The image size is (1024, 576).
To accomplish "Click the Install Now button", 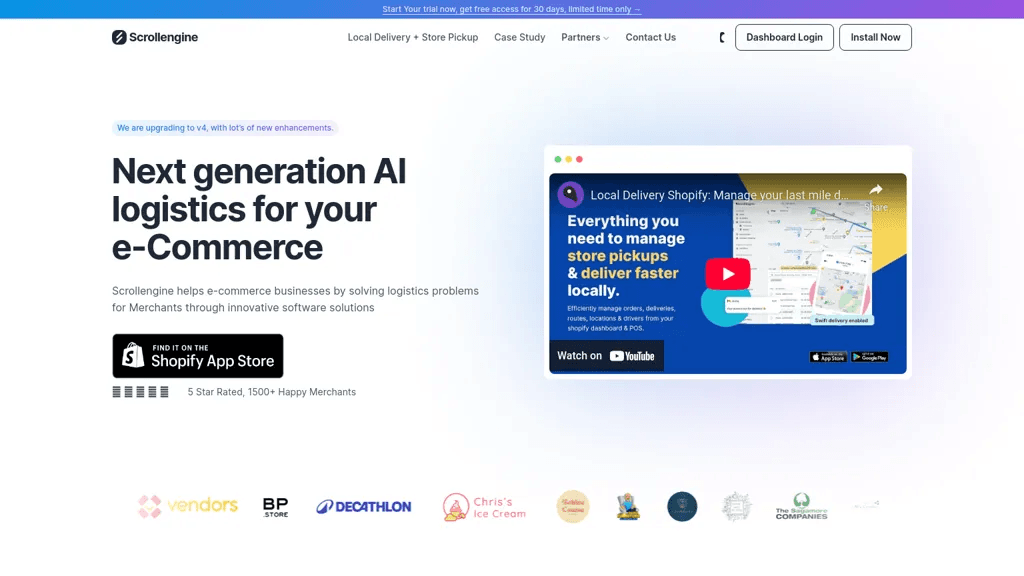I will [875, 37].
